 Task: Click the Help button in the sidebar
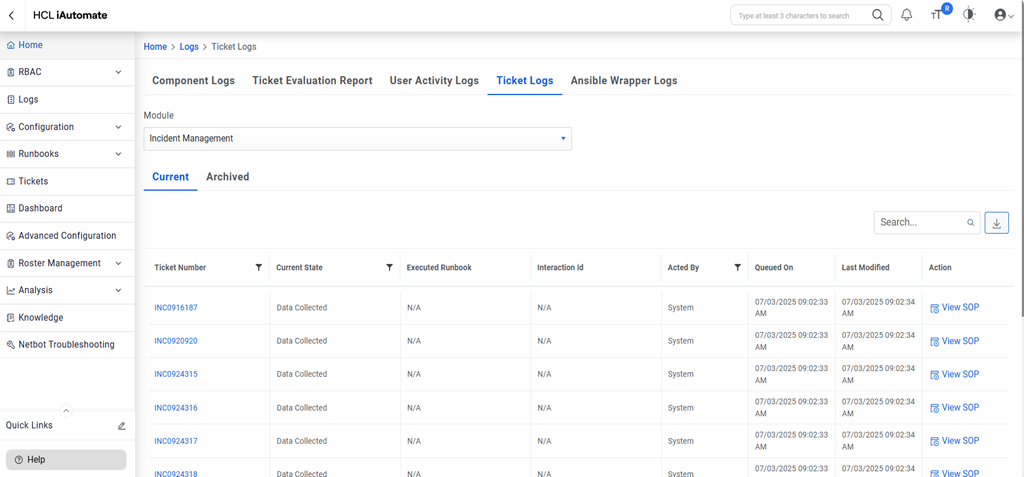[66, 460]
